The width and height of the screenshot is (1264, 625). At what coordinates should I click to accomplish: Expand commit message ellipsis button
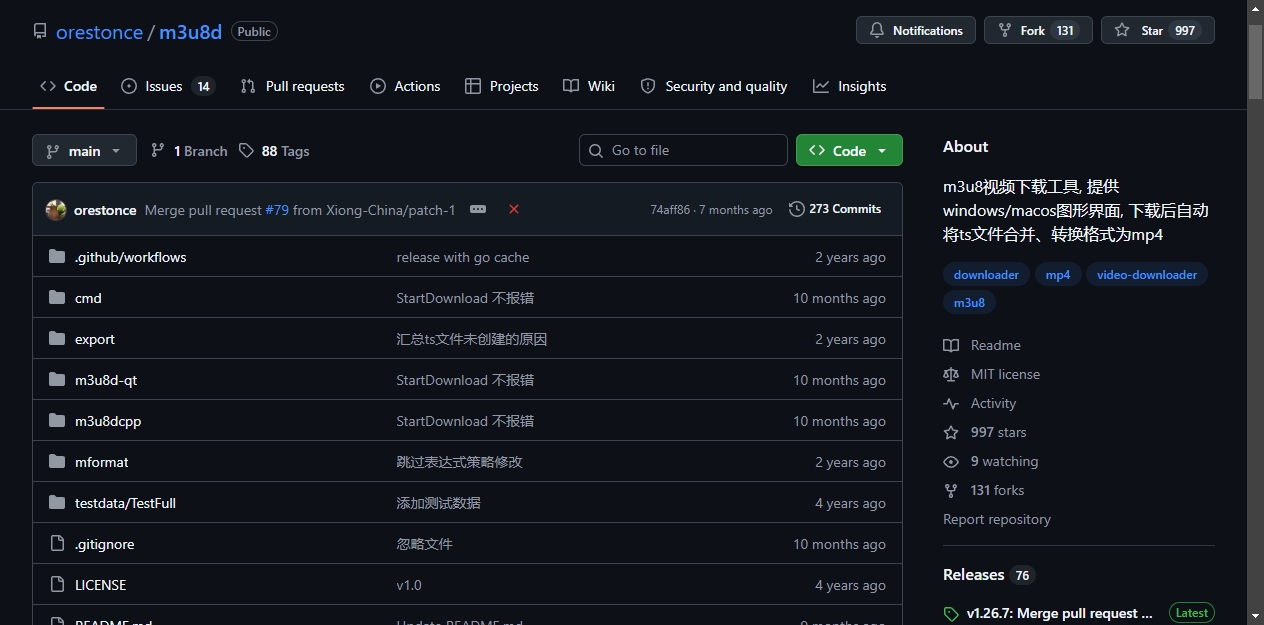(478, 209)
